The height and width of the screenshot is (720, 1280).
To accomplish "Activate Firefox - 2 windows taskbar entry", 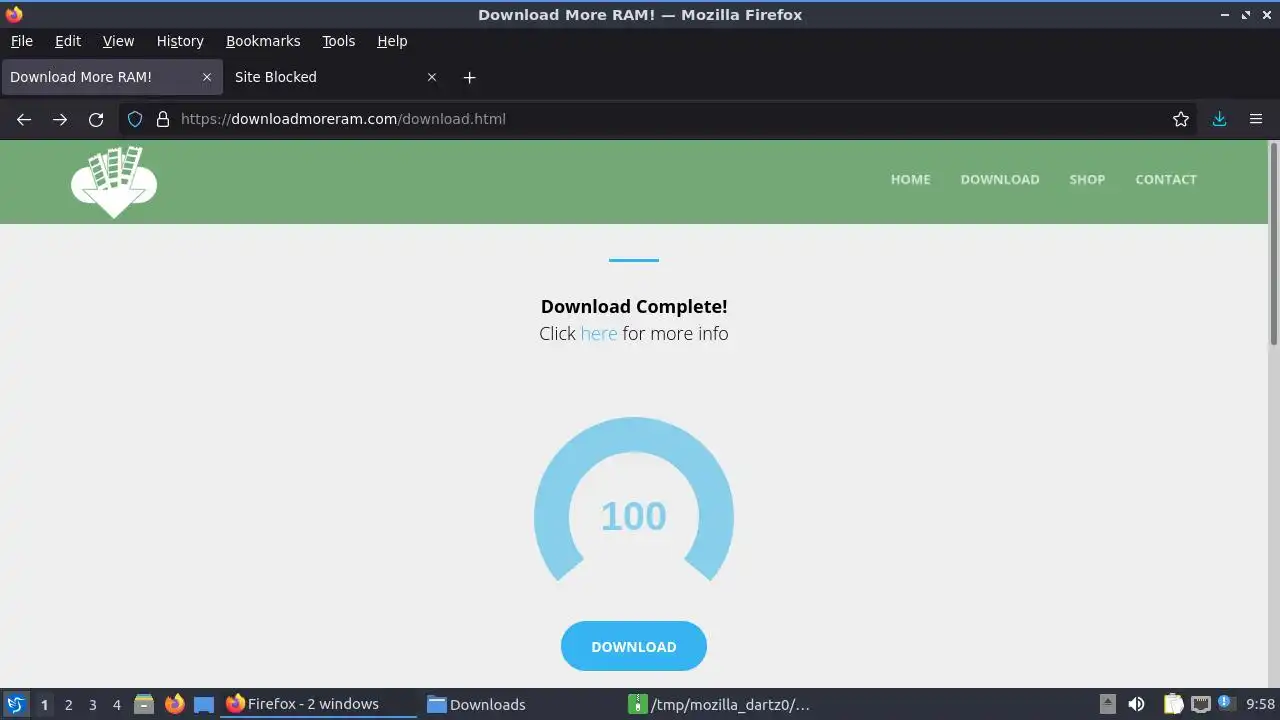I will click(x=320, y=704).
